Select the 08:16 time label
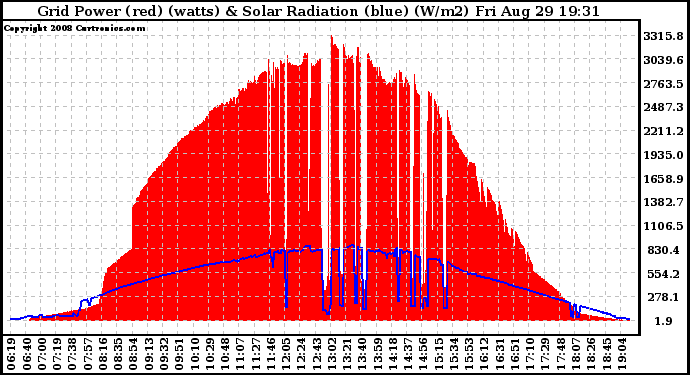The image size is (690, 375). 103,354
